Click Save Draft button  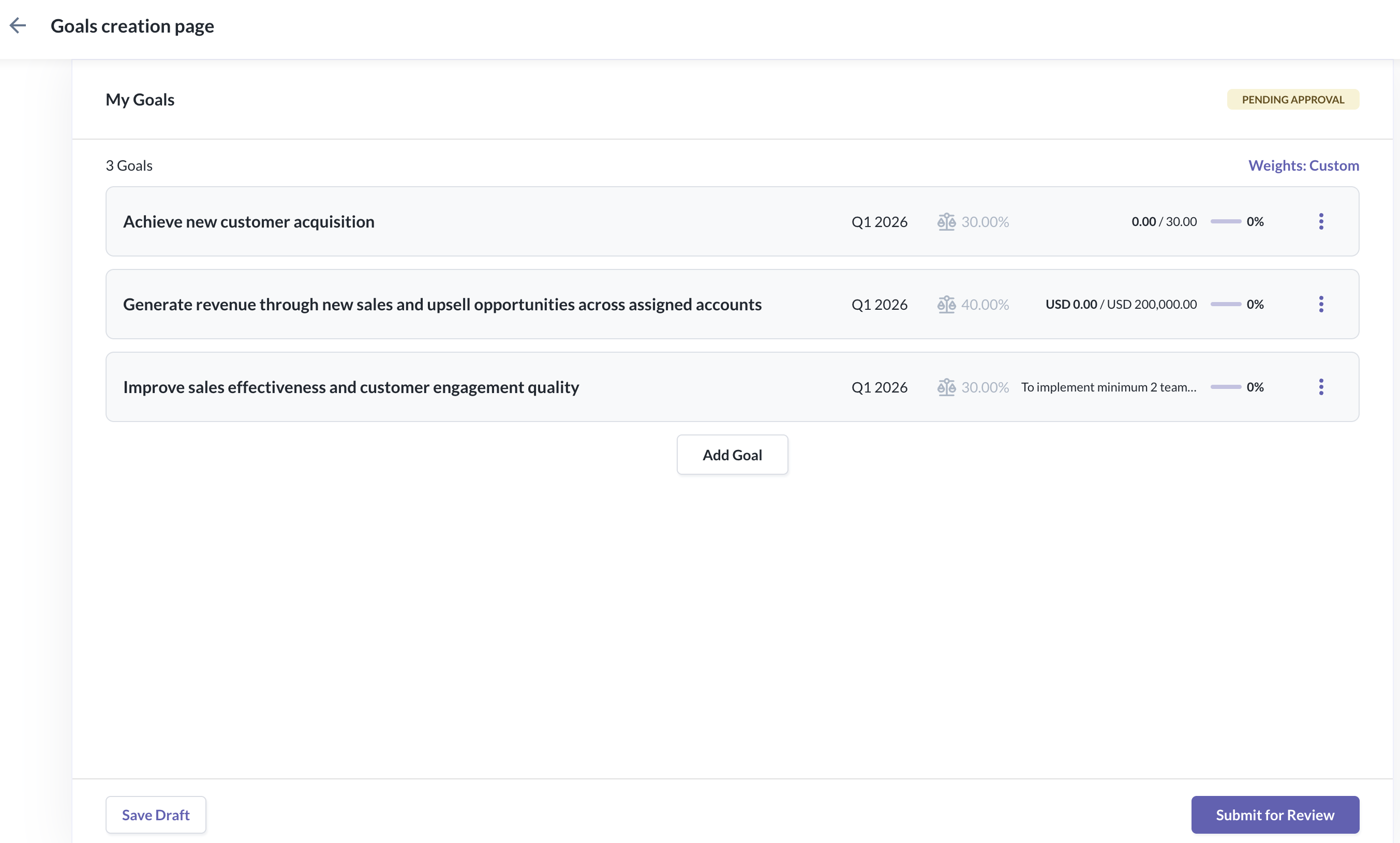pos(156,815)
